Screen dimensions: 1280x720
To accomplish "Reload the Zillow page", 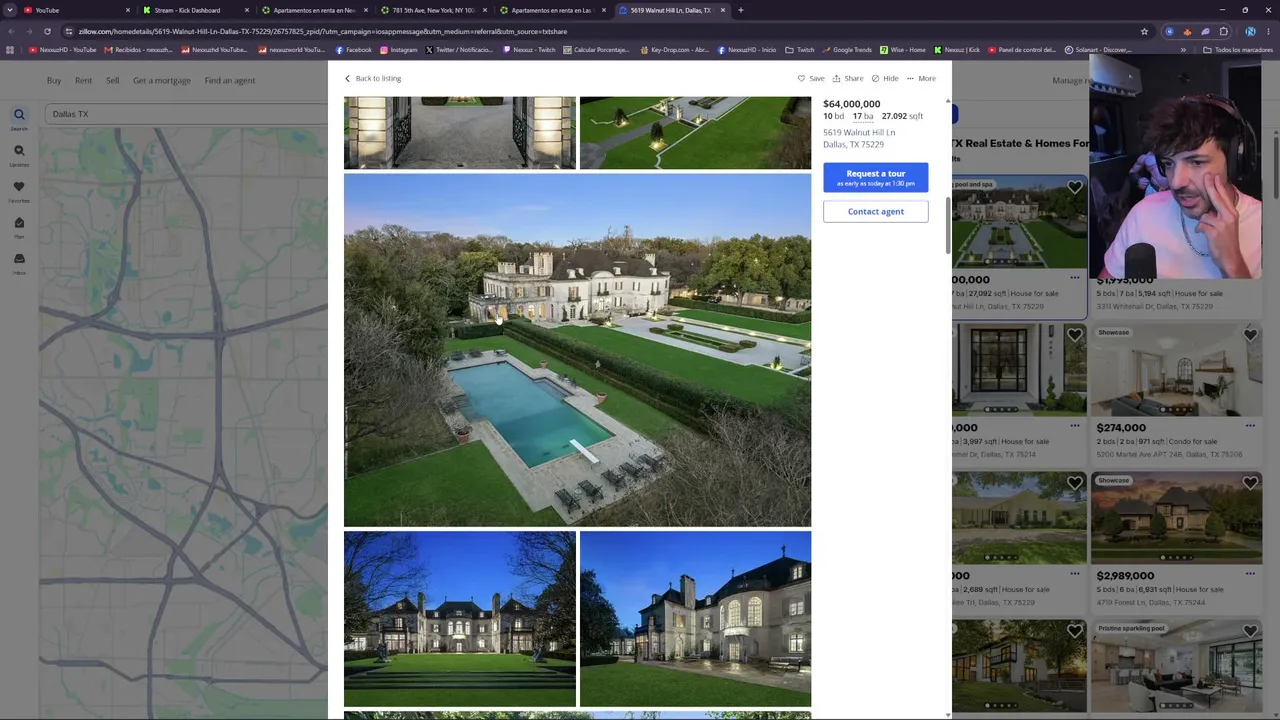I will [47, 31].
